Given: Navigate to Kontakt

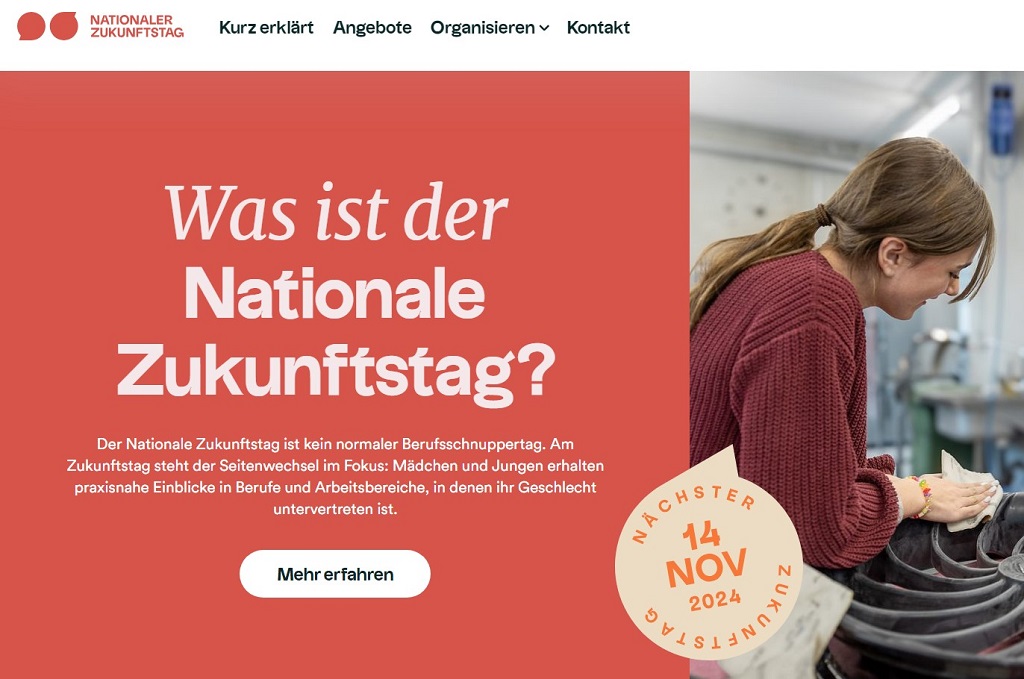Looking at the screenshot, I should 598,27.
